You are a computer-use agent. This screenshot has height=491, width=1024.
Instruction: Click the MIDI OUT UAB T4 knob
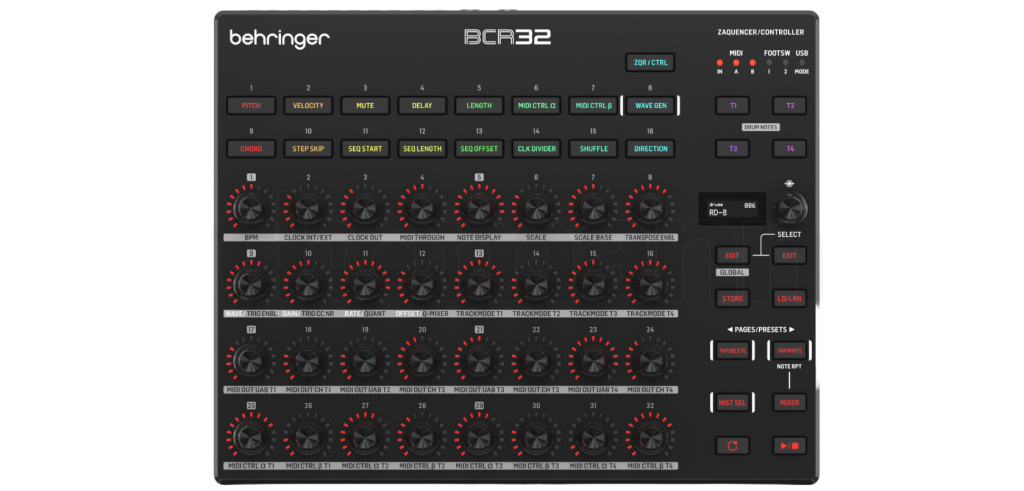click(x=593, y=360)
